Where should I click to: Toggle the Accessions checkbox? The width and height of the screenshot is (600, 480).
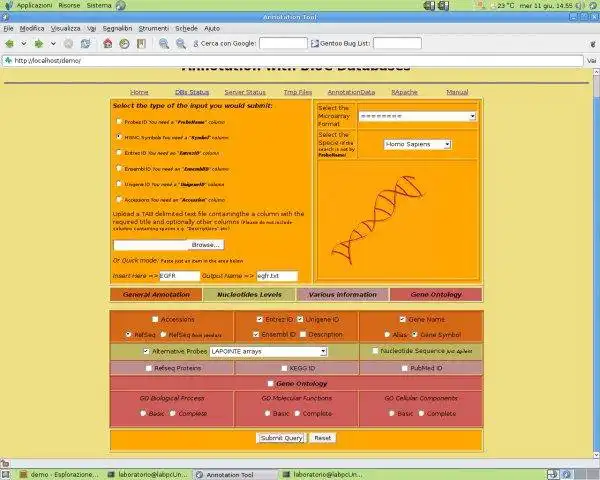(155, 319)
